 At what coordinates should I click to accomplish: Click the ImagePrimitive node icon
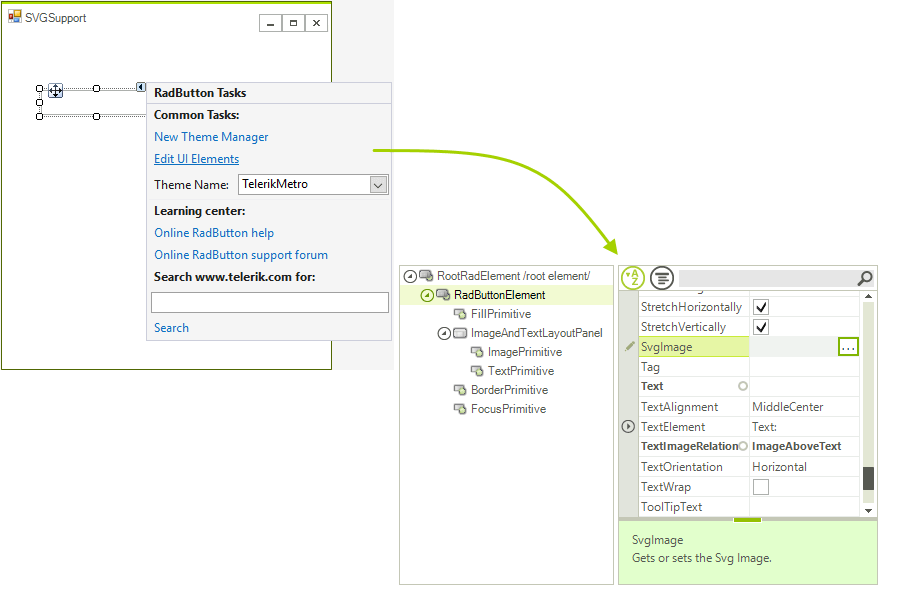pos(477,352)
